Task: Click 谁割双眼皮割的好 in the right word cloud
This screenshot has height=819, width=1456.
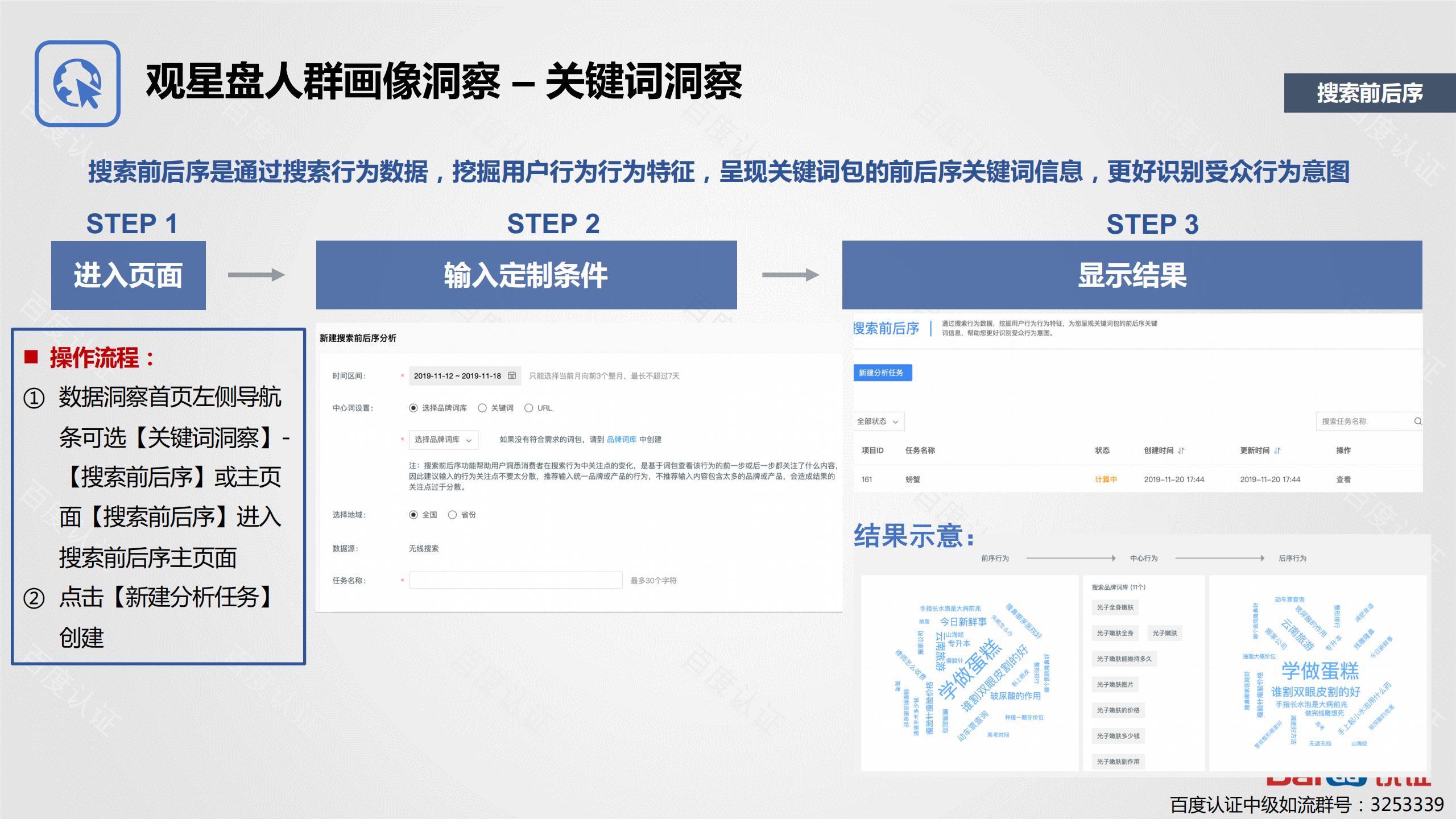Action: (x=1316, y=692)
